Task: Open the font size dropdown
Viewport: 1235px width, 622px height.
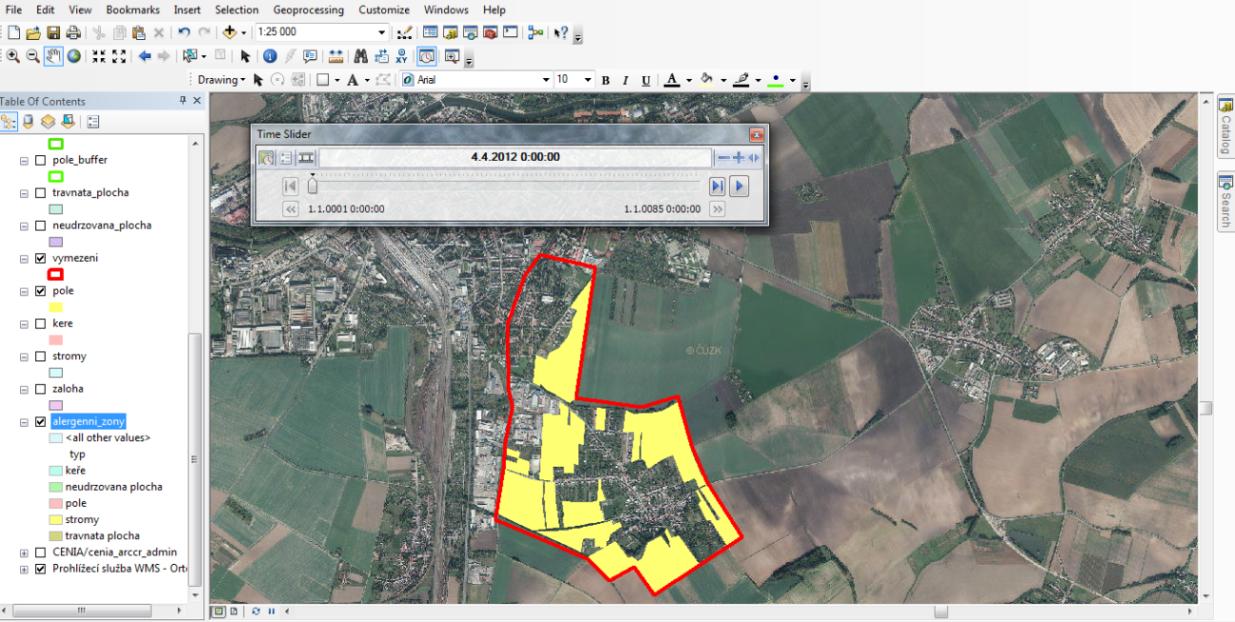Action: click(x=589, y=78)
